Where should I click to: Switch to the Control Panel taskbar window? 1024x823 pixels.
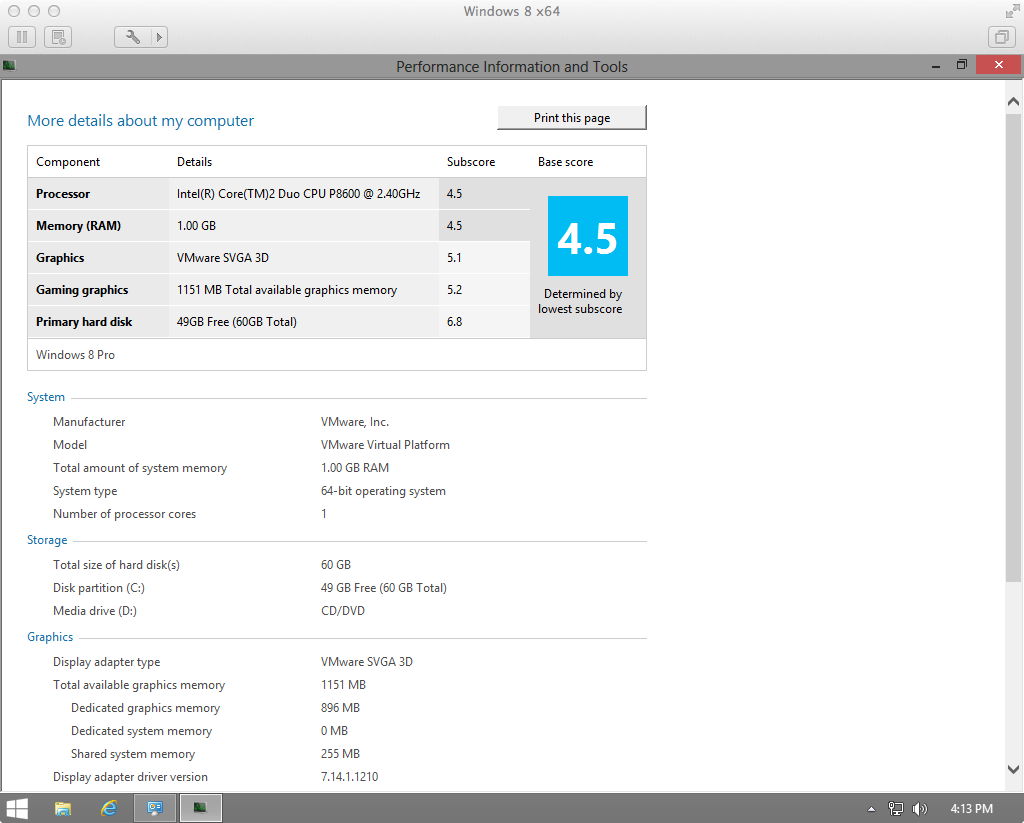(155, 808)
